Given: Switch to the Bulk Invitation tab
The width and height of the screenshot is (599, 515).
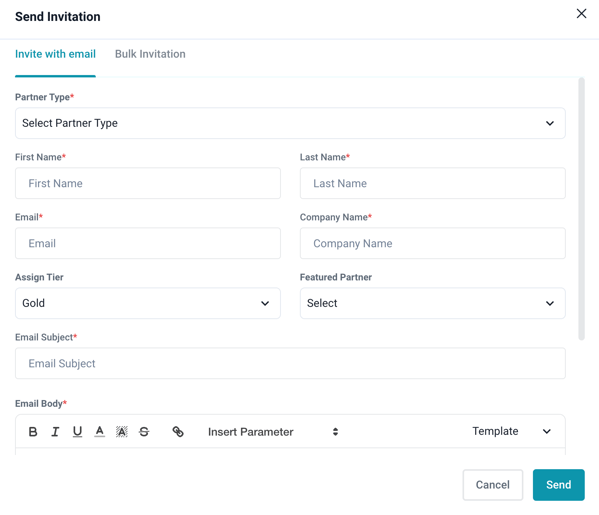Looking at the screenshot, I should pyautogui.click(x=150, y=54).
